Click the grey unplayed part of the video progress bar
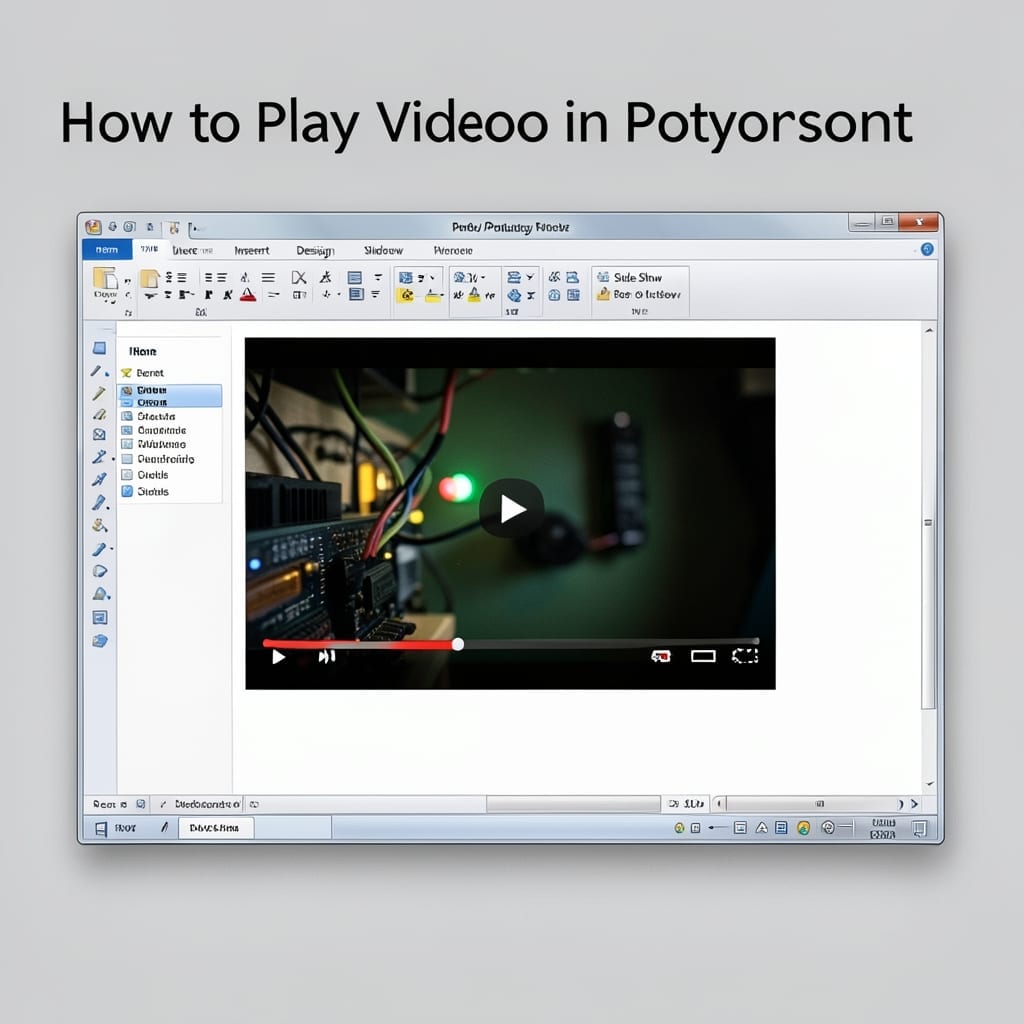 coord(611,643)
